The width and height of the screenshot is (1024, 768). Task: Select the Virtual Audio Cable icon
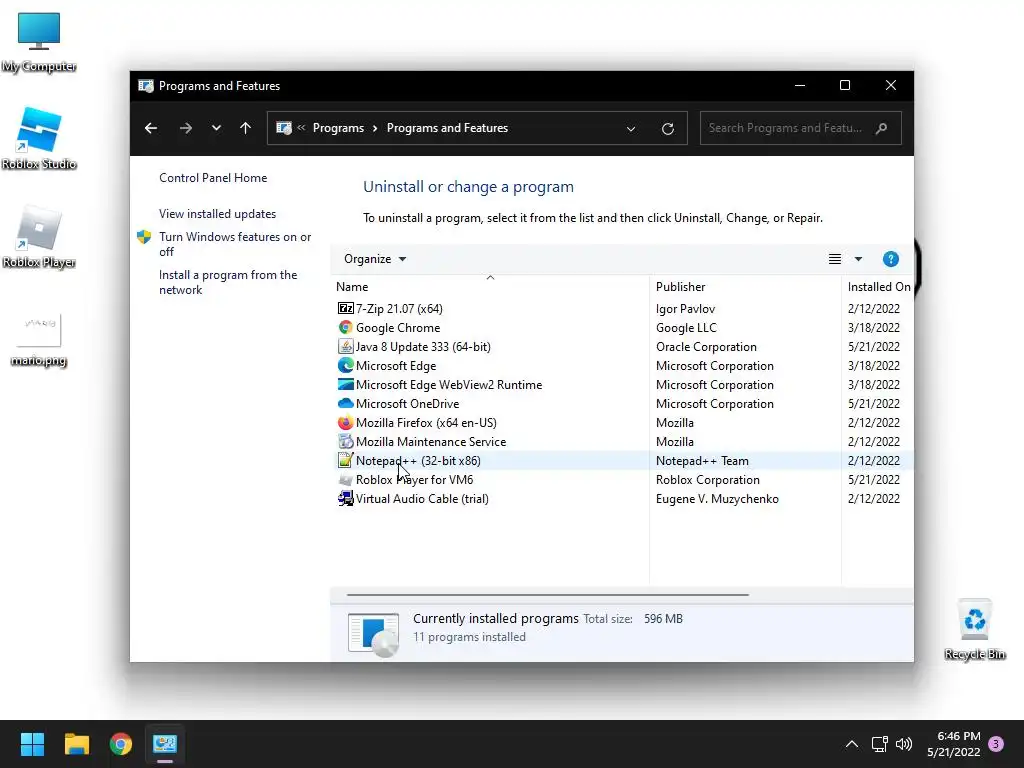point(345,498)
